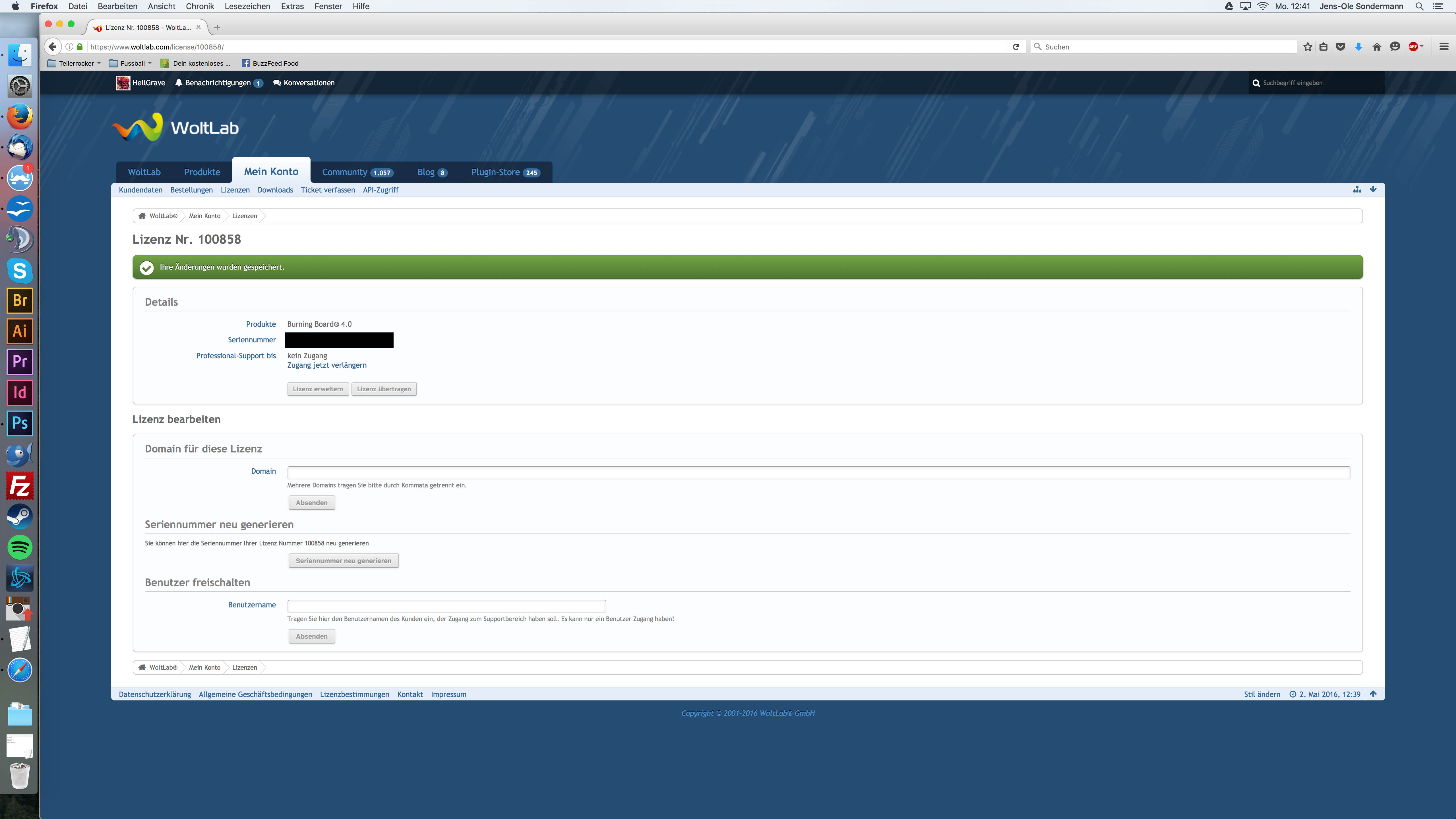Open the Firefox downloads arrow icon
This screenshot has height=819, width=1456.
coord(1358,47)
